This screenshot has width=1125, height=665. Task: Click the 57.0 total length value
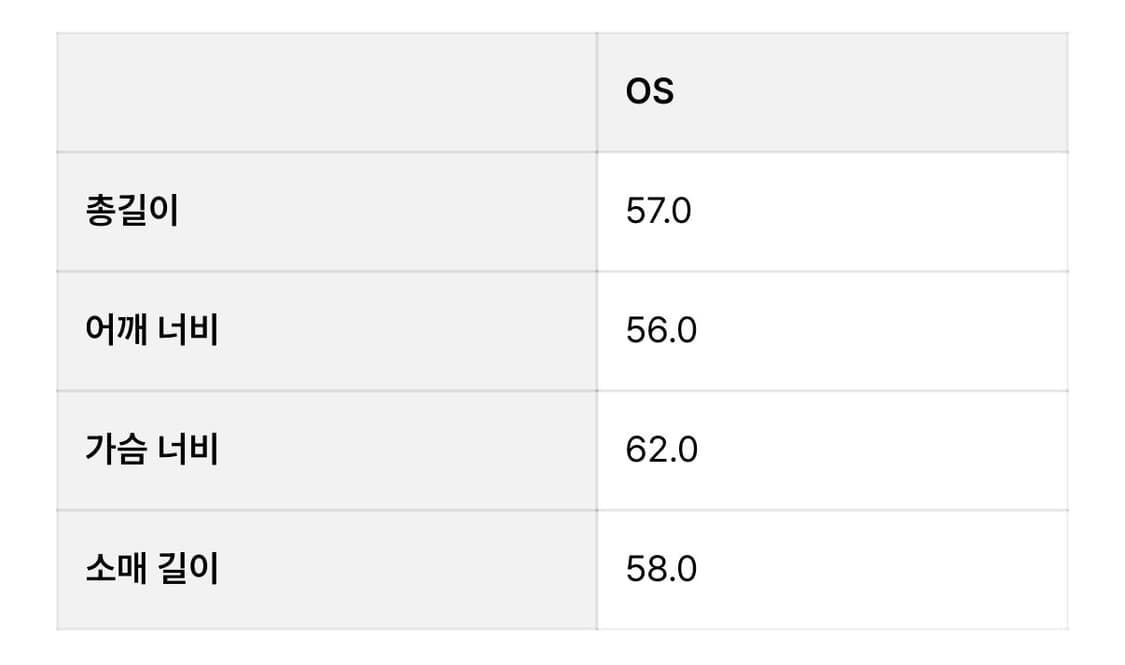click(x=658, y=211)
